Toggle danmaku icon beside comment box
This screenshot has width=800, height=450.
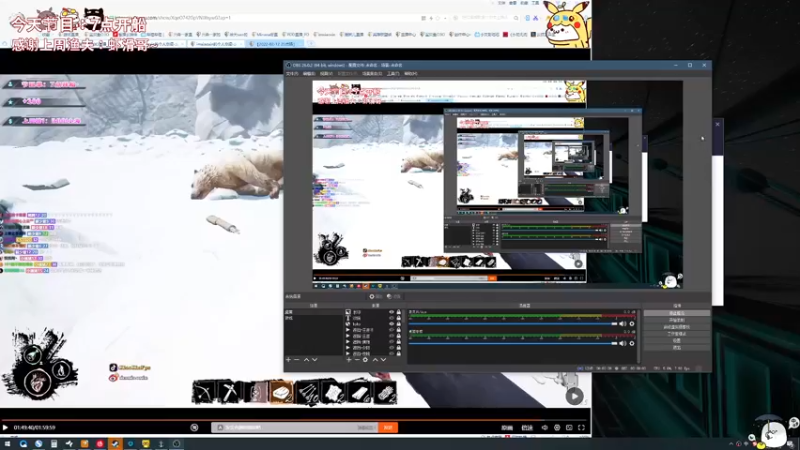(x=194, y=428)
